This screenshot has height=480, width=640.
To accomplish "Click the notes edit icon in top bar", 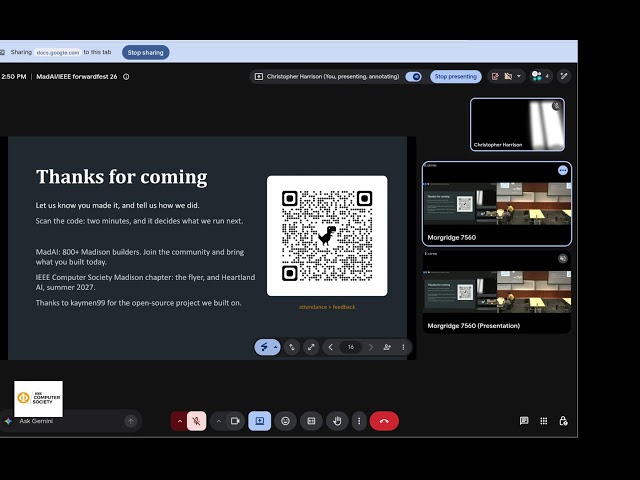I will 495,76.
